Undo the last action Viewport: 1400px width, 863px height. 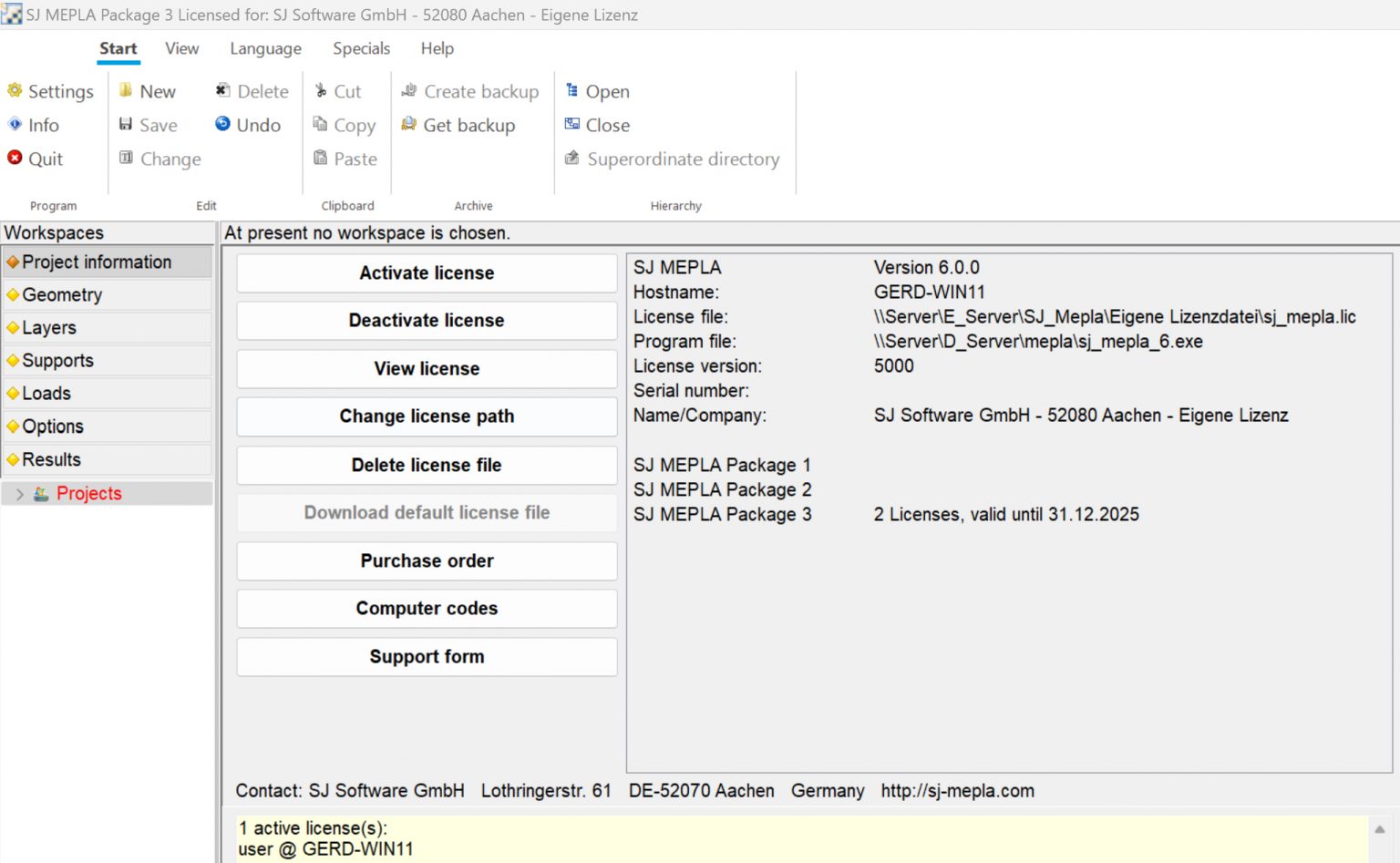pos(222,125)
